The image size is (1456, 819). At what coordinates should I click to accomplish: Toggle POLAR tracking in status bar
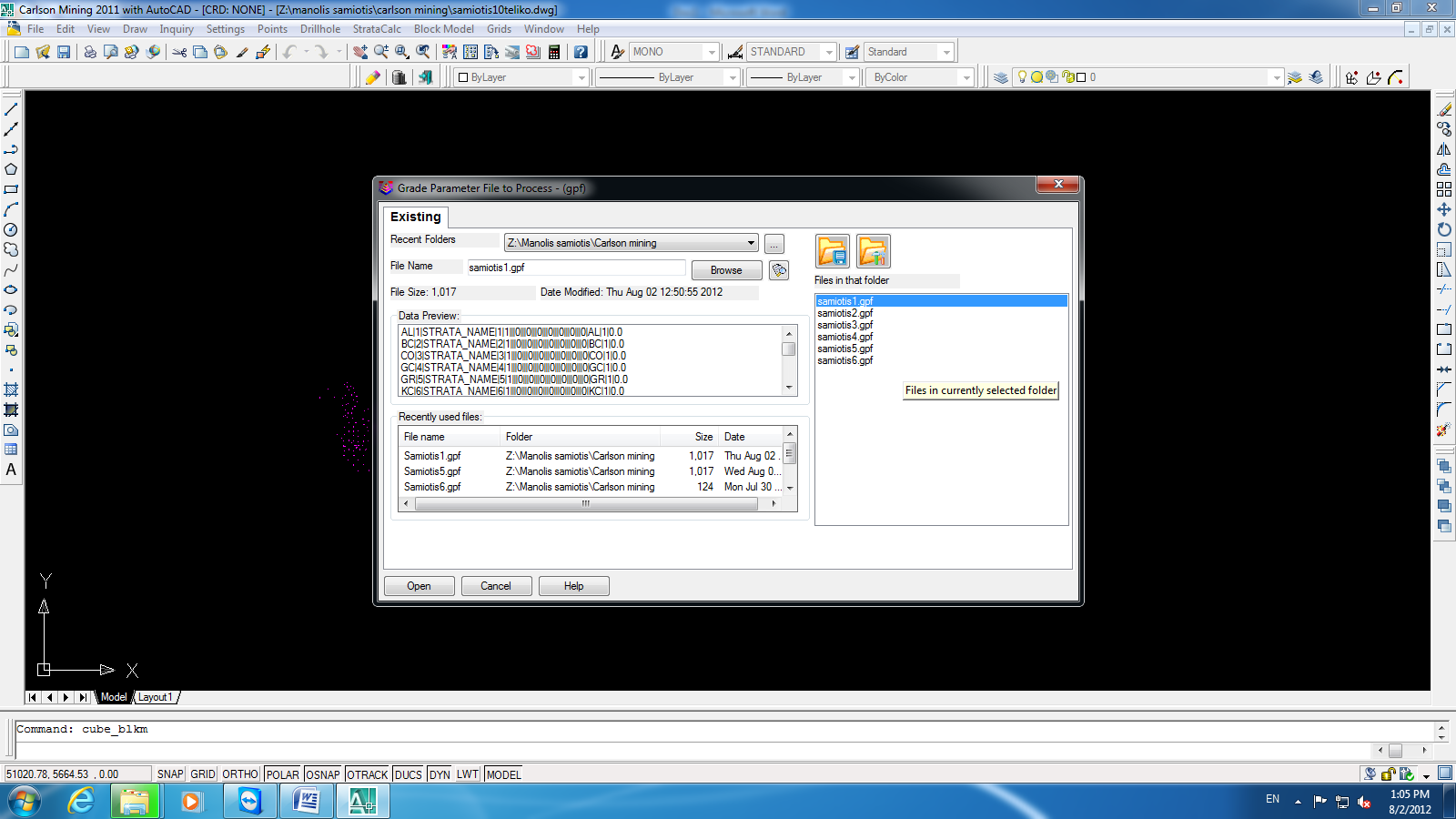click(x=283, y=774)
